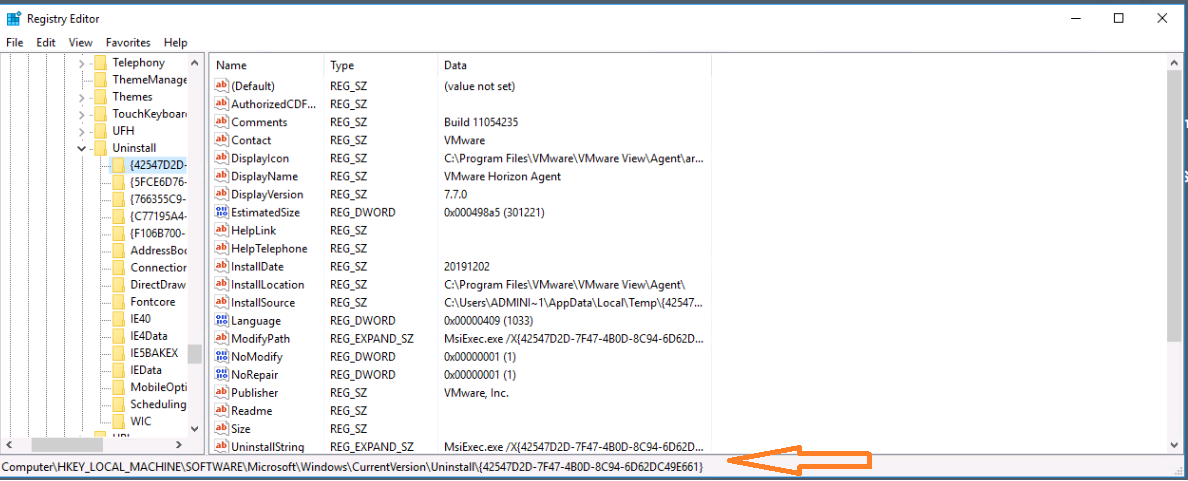Select the {5FCE6D76- subkey
This screenshot has width=1188, height=481.
158,182
